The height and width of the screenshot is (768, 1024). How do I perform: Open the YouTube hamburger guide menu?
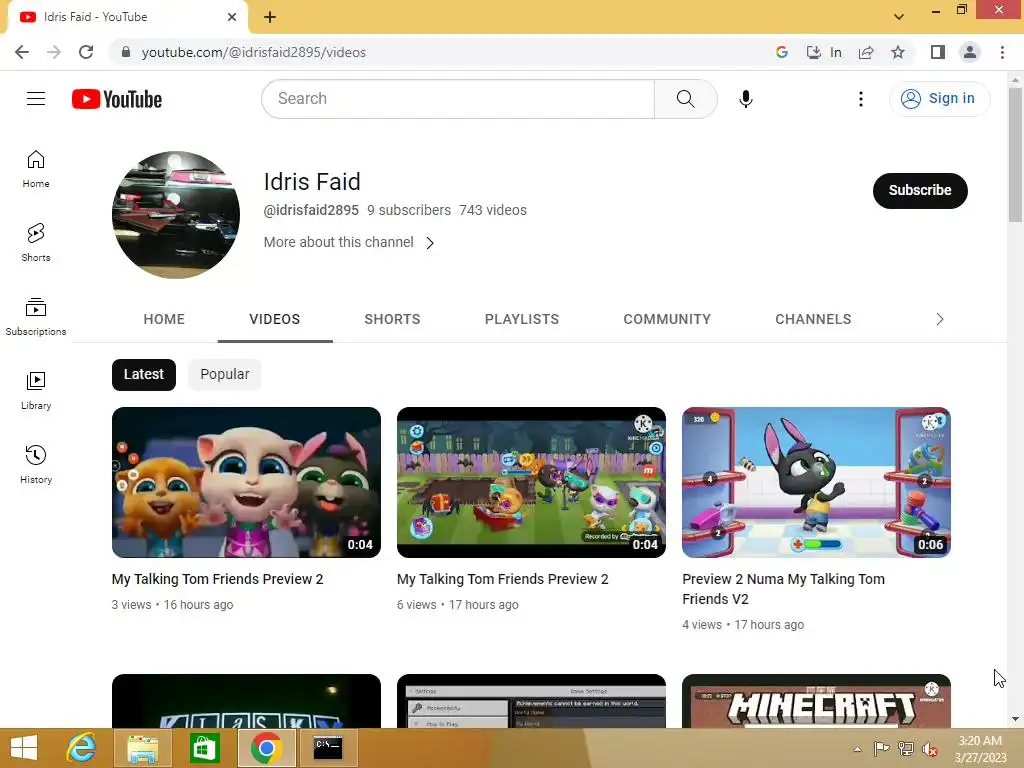coord(36,99)
